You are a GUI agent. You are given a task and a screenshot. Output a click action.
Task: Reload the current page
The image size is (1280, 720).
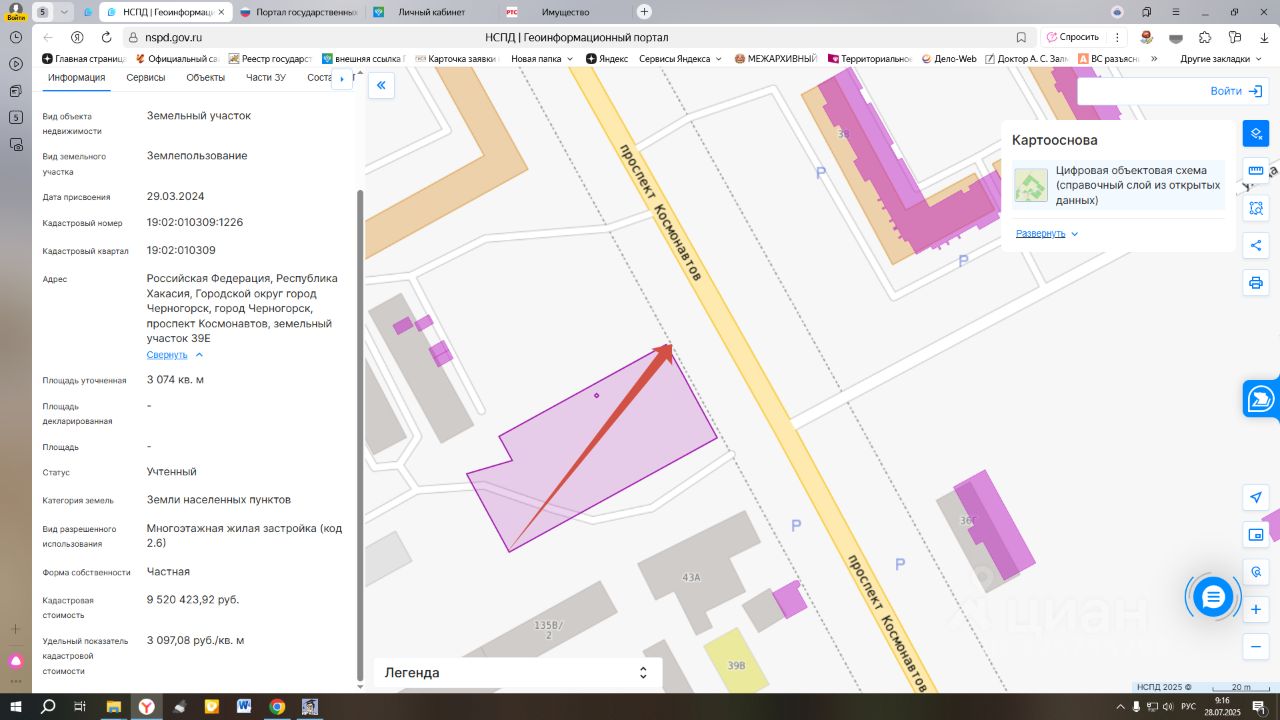click(106, 37)
